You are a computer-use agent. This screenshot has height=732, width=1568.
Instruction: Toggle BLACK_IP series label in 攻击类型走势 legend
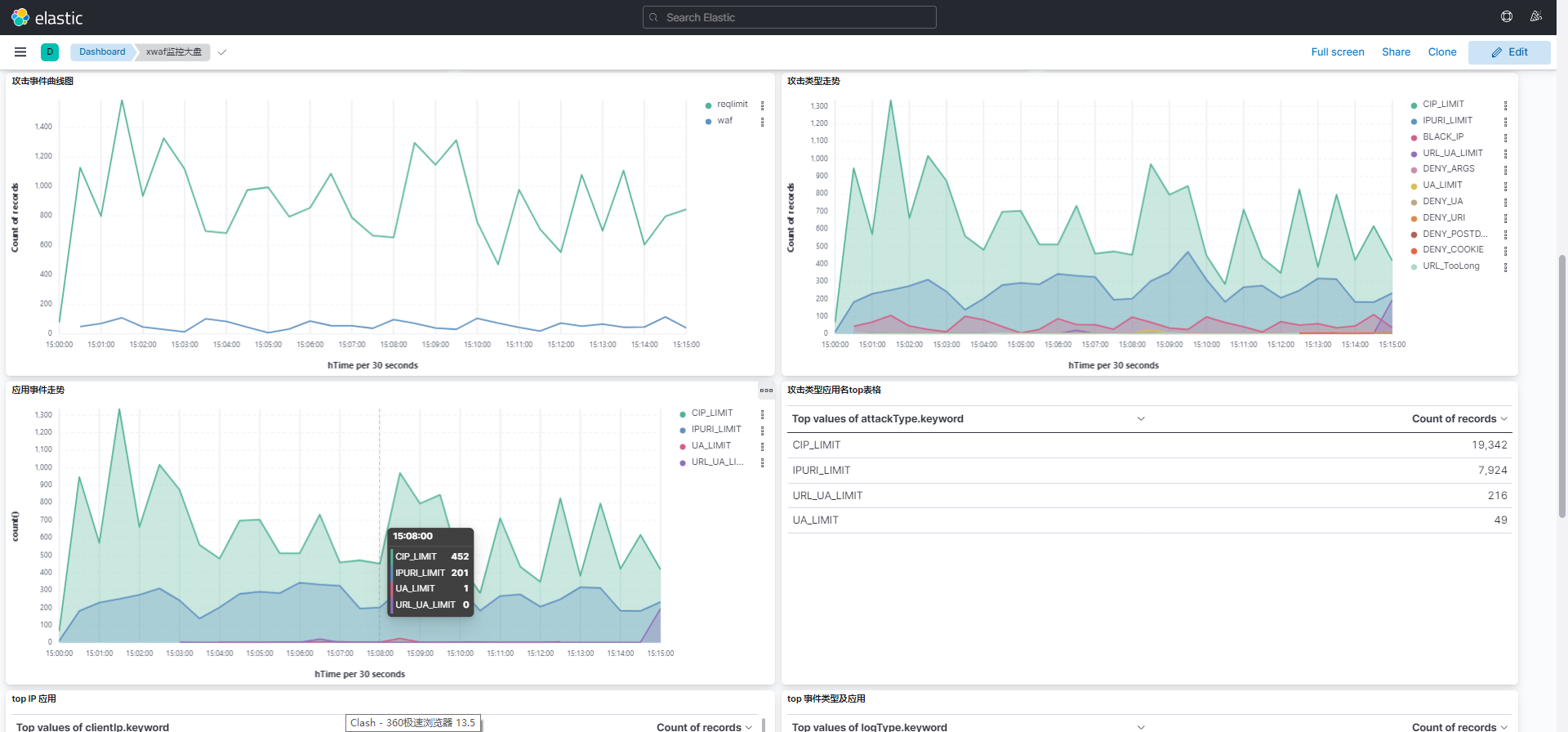[x=1443, y=136]
